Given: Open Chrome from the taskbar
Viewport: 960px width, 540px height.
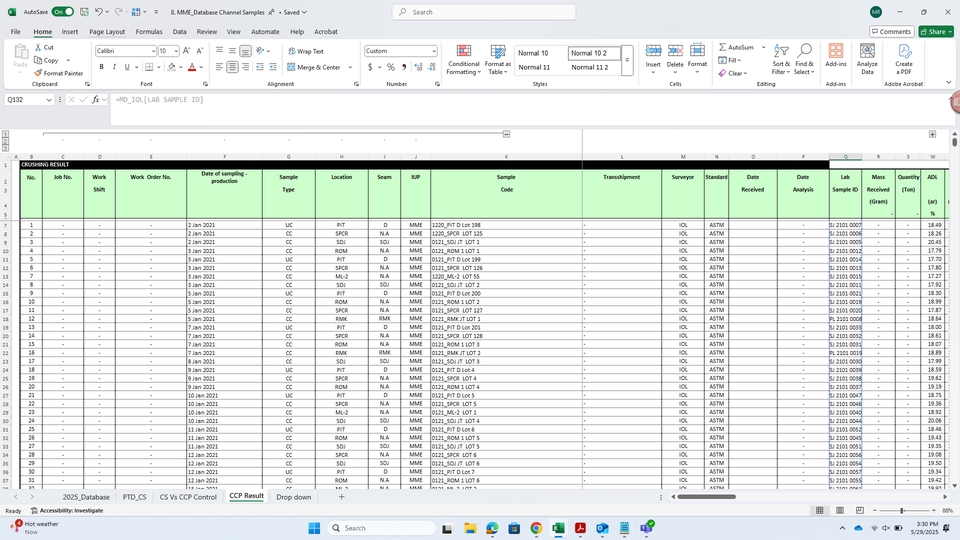Looking at the screenshot, I should [536, 528].
